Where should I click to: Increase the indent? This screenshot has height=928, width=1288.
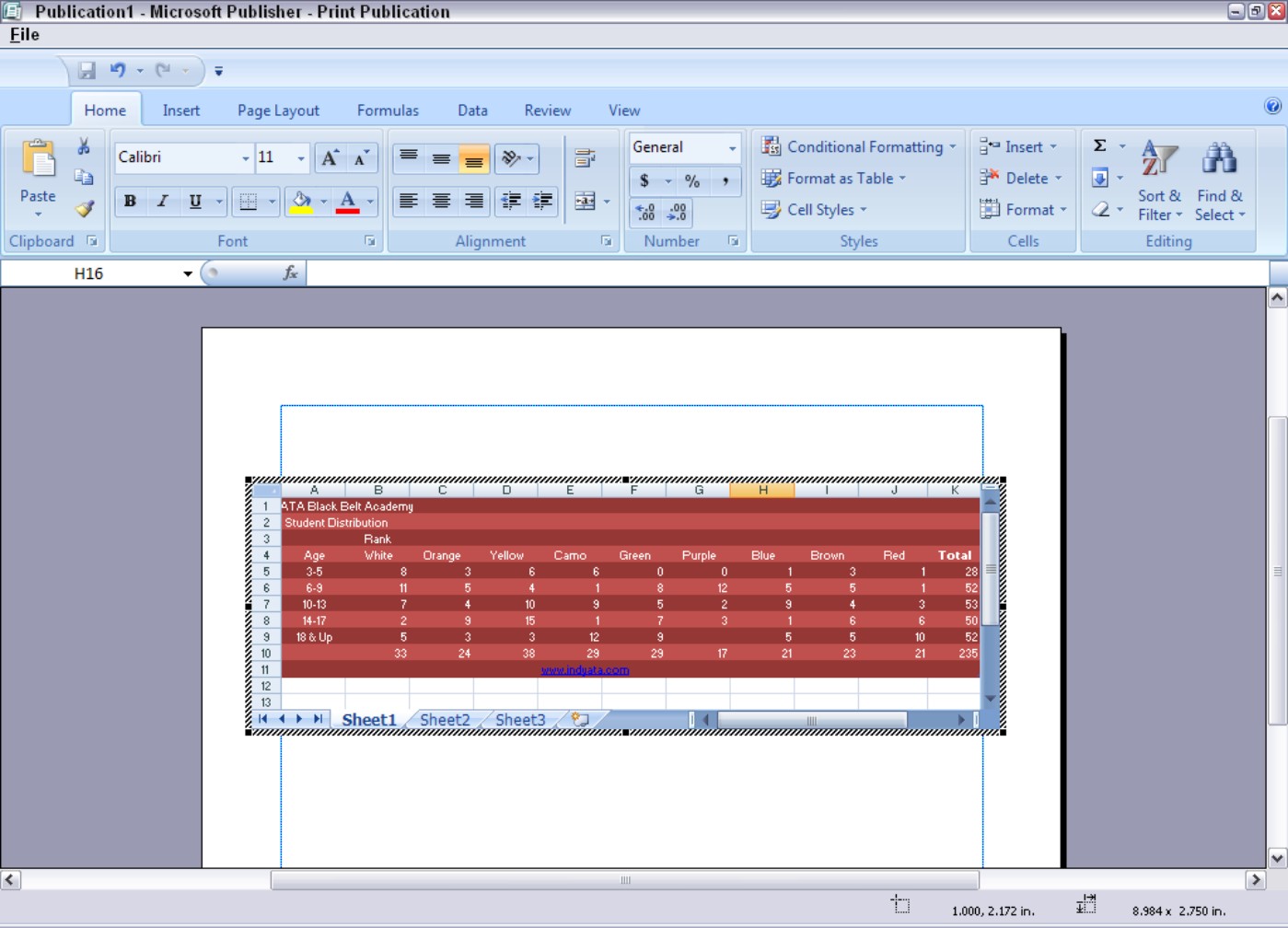543,201
